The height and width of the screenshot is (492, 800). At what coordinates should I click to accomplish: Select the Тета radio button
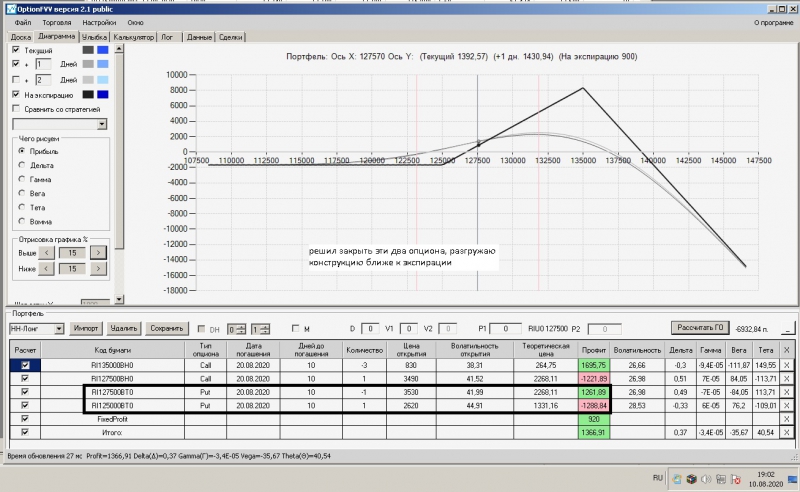click(21, 207)
